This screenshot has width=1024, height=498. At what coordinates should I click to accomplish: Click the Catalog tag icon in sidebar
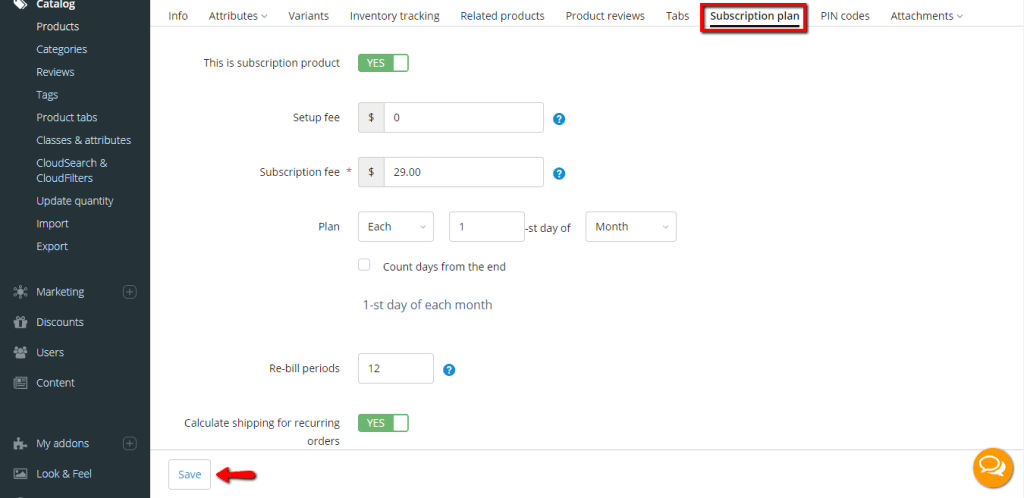pyautogui.click(x=20, y=5)
